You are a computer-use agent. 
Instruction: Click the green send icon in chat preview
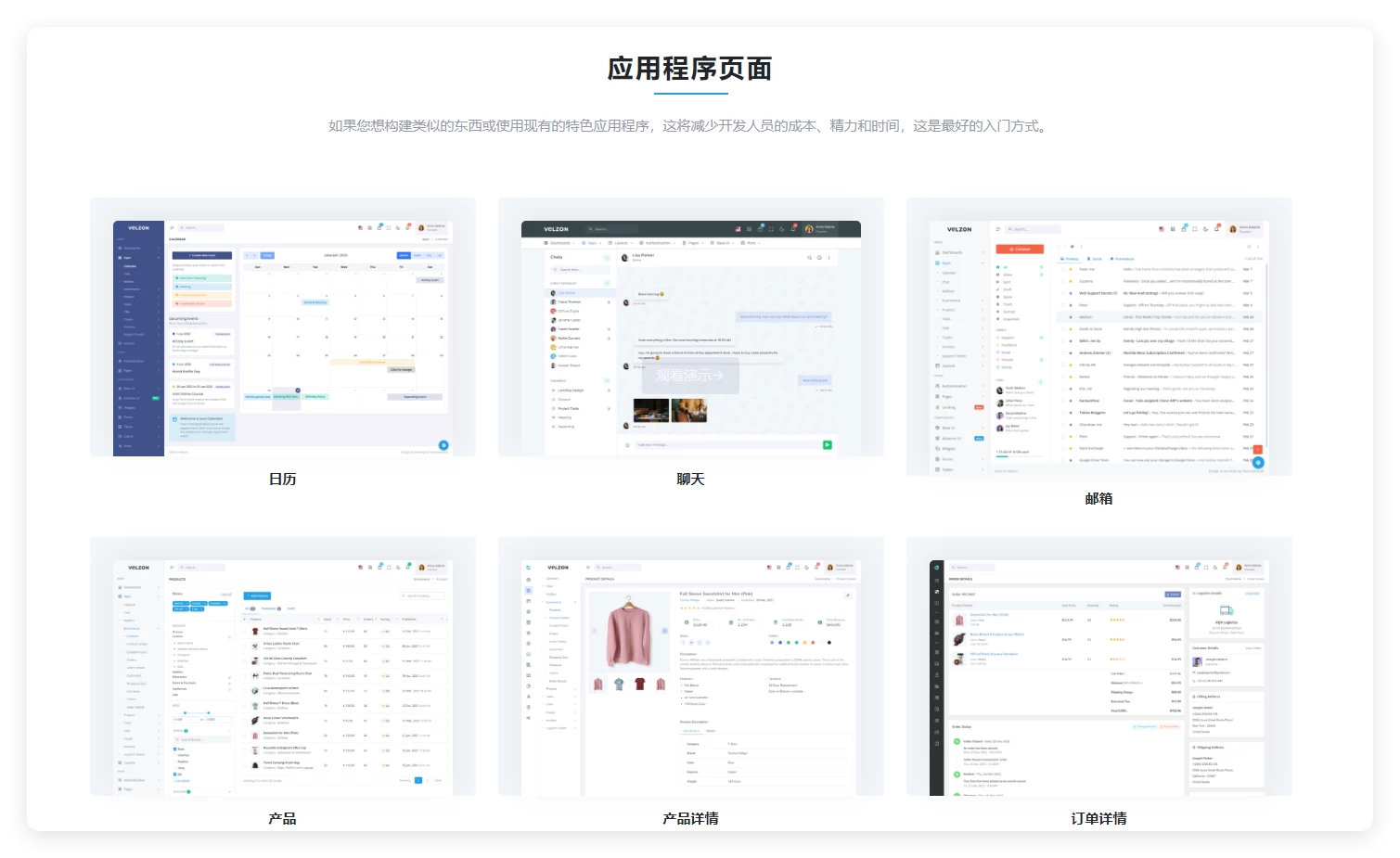pos(827,445)
